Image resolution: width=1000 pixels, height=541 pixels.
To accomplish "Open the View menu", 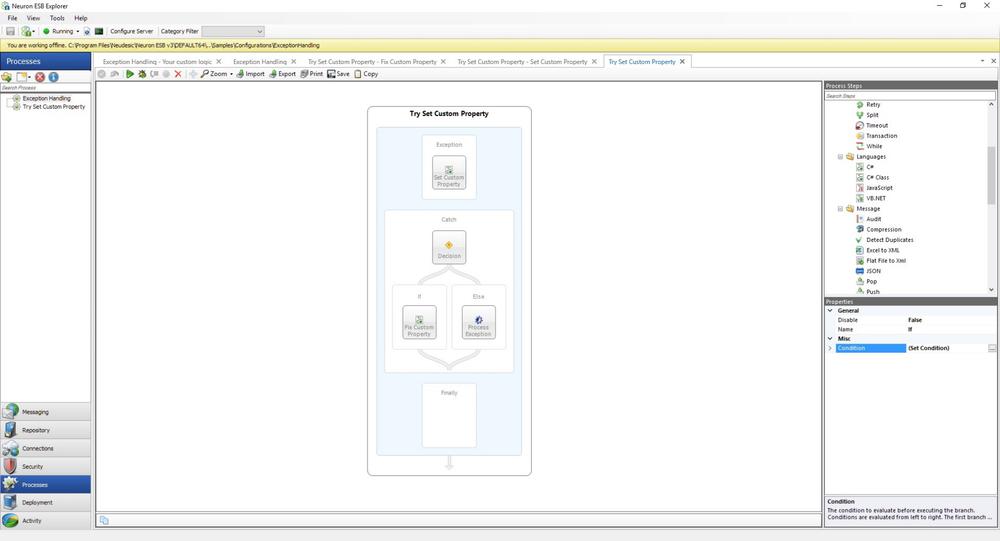I will (33, 18).
